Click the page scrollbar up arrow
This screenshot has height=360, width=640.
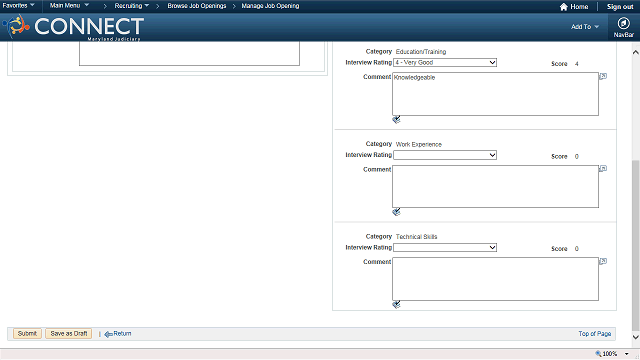(x=636, y=52)
